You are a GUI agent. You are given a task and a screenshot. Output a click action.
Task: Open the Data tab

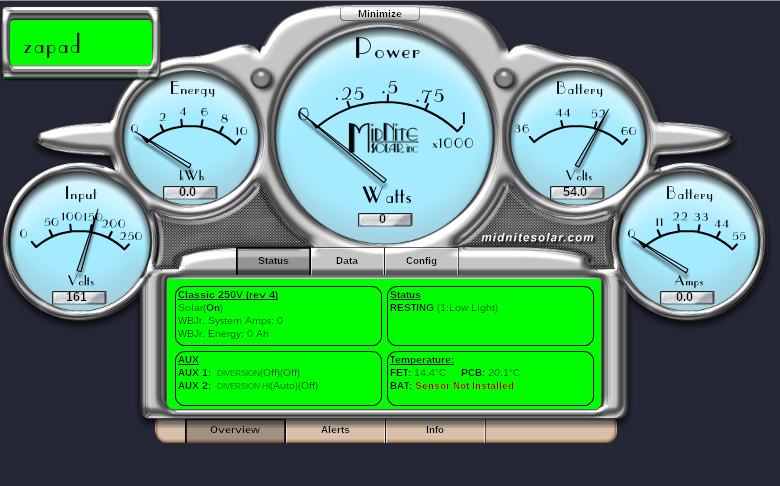click(x=347, y=261)
